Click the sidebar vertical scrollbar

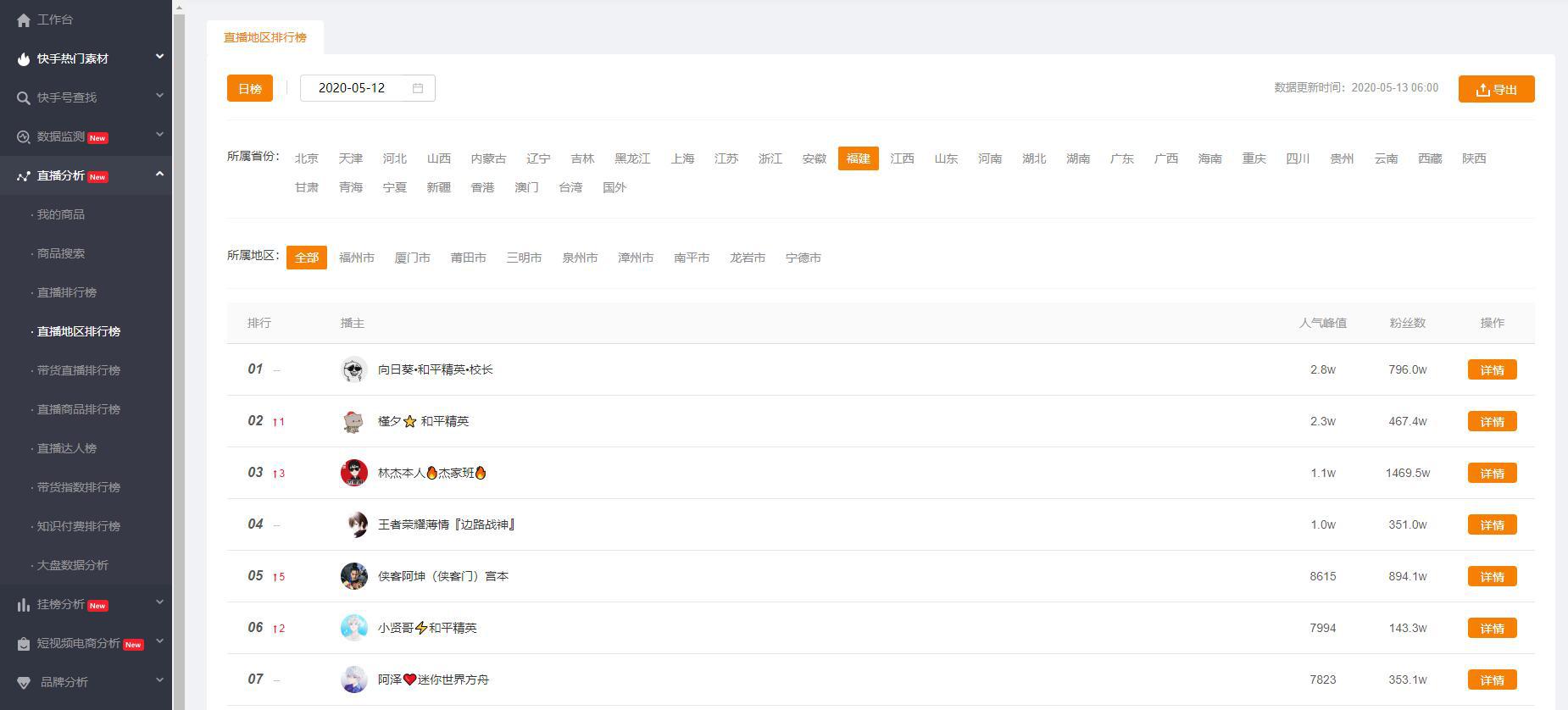[x=179, y=361]
